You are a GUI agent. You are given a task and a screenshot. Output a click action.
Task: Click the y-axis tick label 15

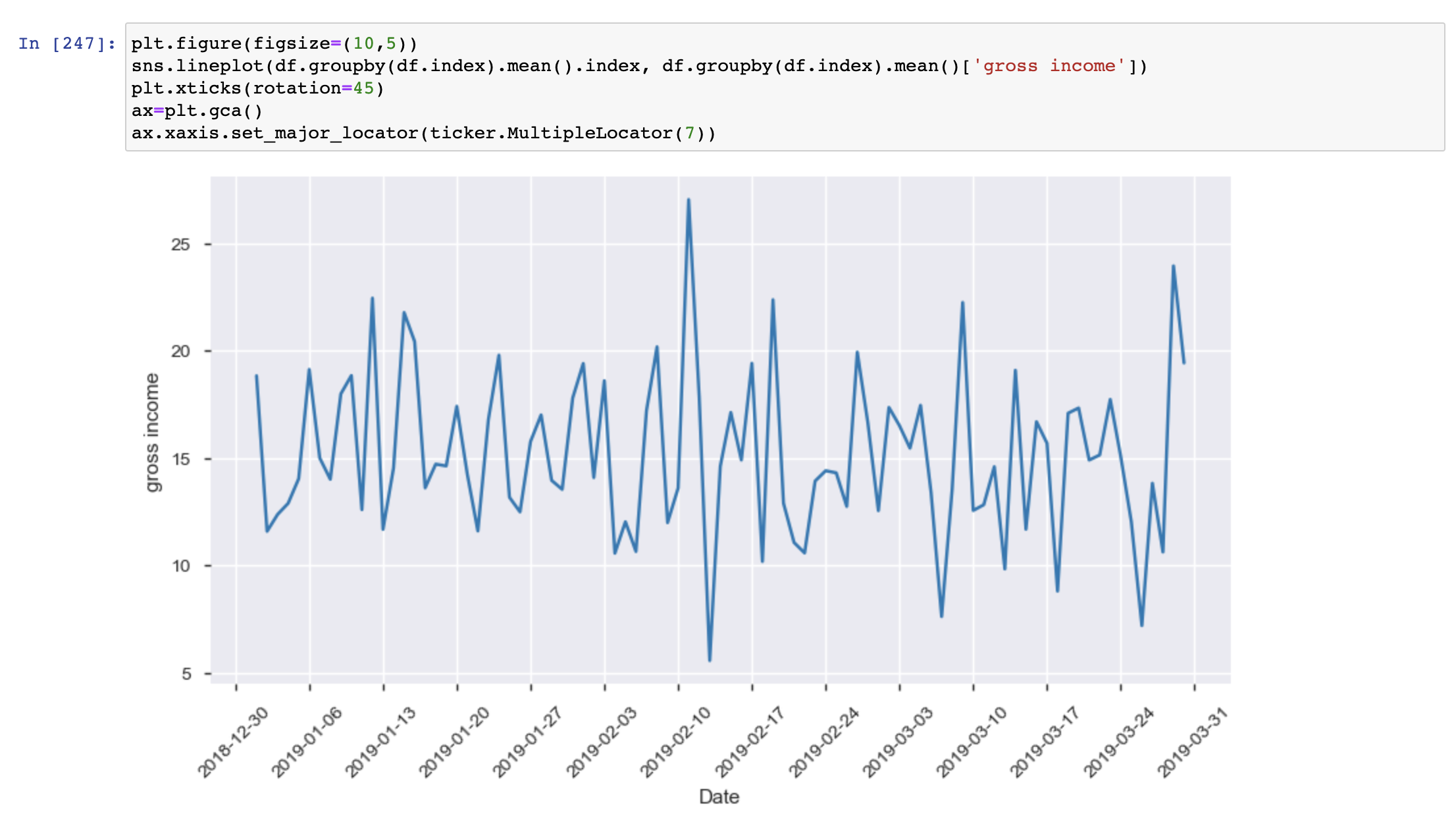[x=180, y=459]
